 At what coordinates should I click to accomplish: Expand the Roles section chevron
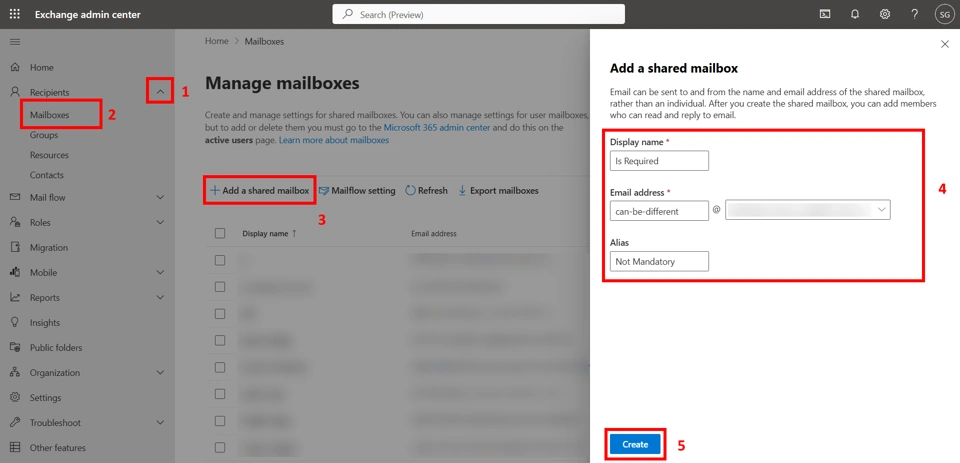point(160,222)
